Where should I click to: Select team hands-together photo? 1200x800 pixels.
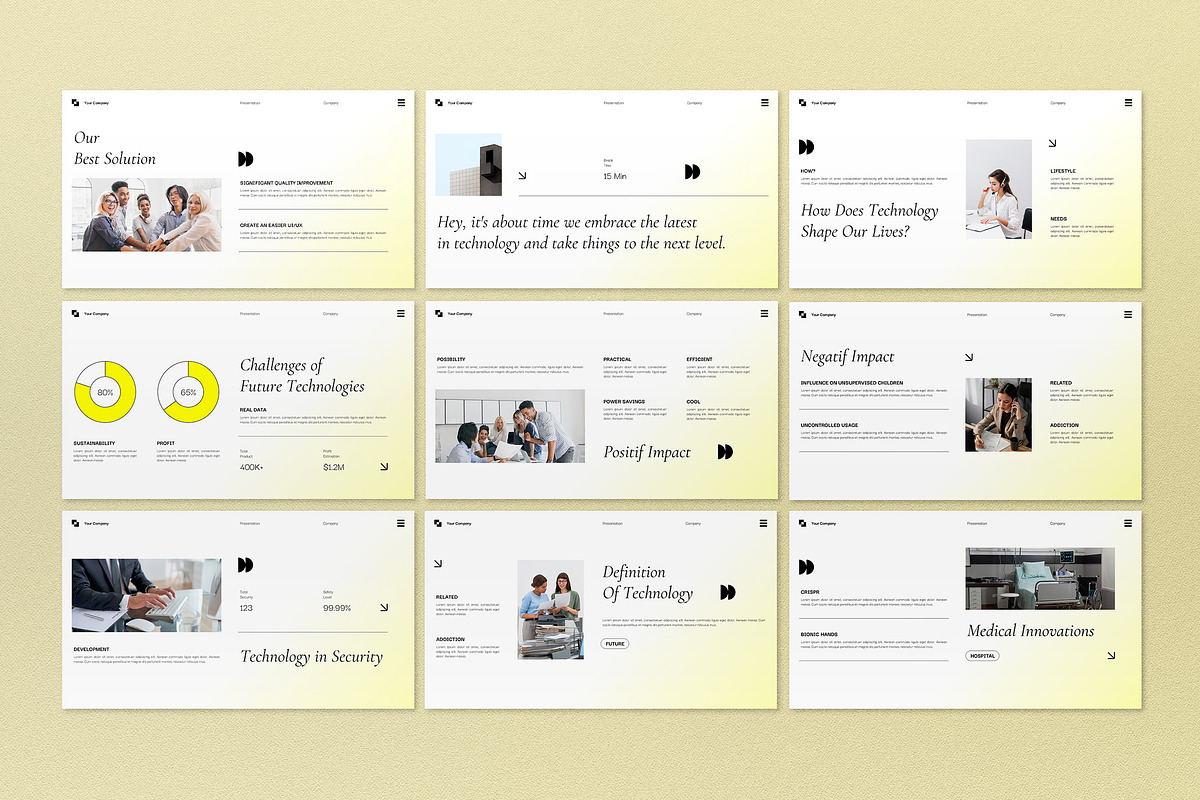(147, 215)
